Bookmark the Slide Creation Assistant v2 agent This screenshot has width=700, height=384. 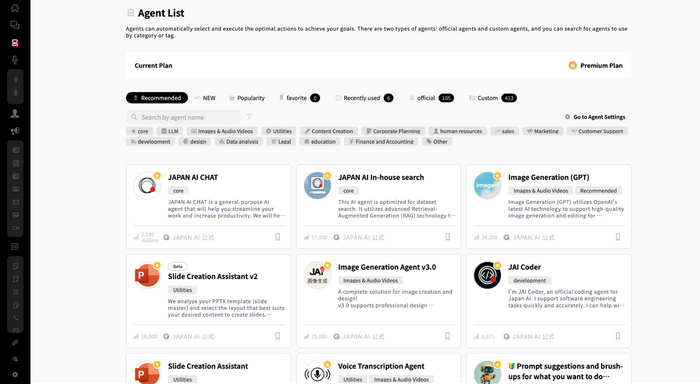pos(278,336)
